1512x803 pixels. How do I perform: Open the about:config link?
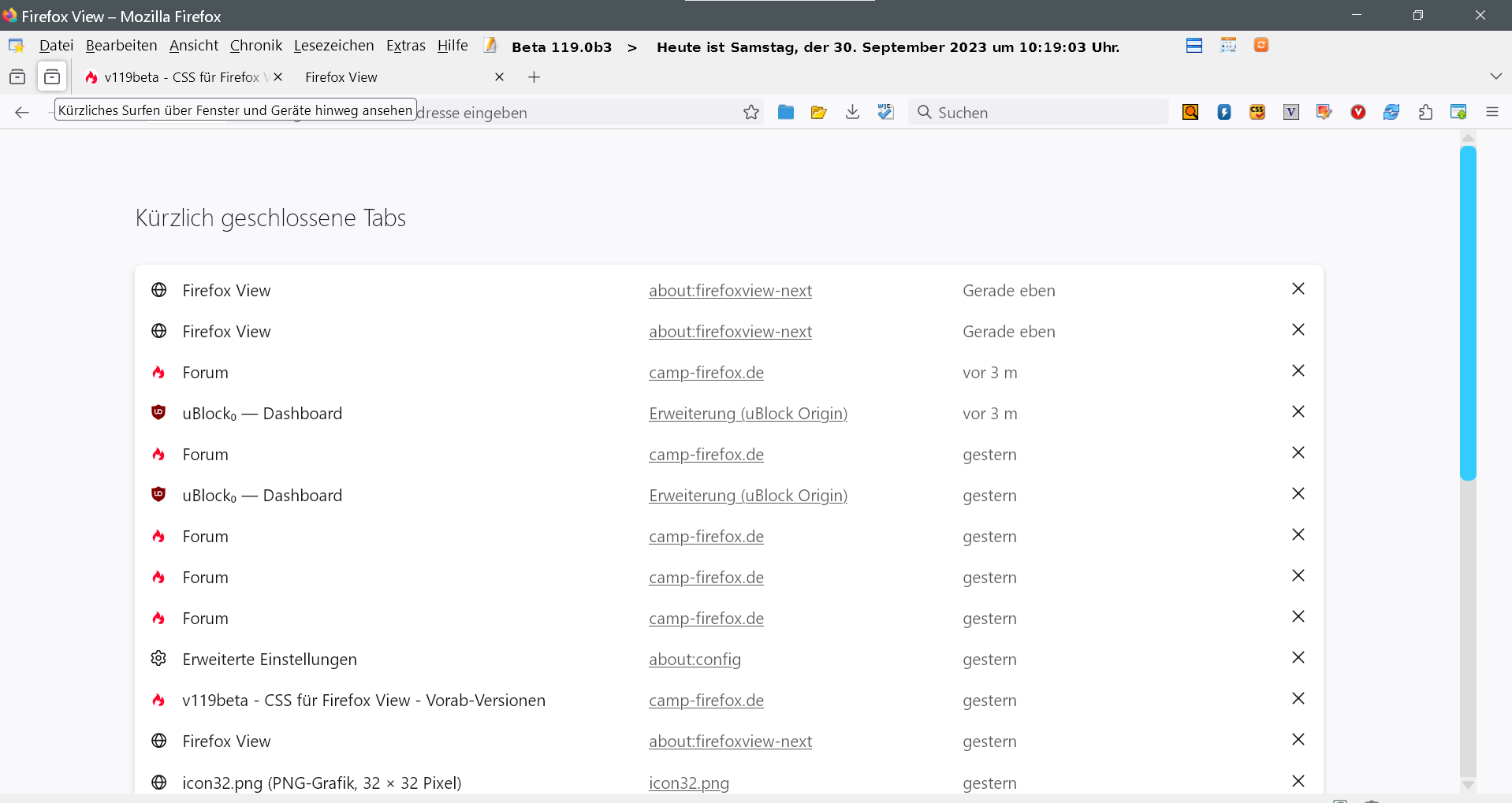pyautogui.click(x=695, y=660)
